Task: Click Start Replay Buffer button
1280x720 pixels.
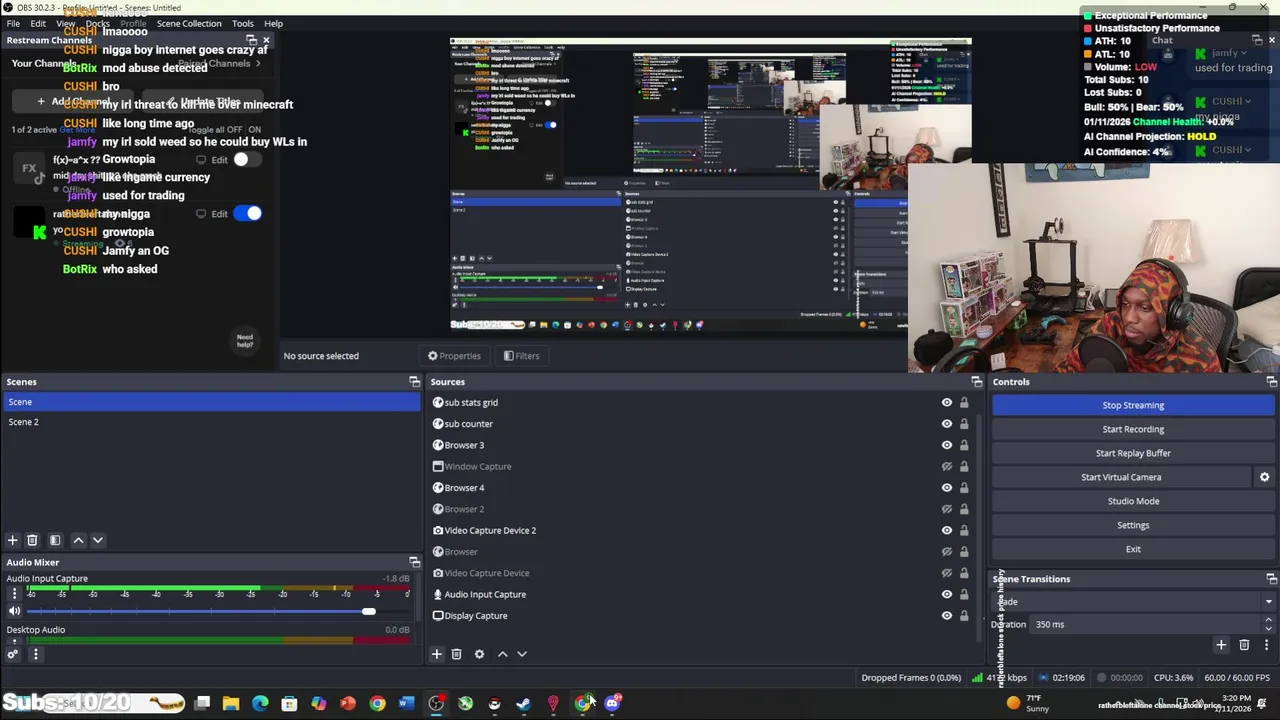Action: tap(1133, 453)
